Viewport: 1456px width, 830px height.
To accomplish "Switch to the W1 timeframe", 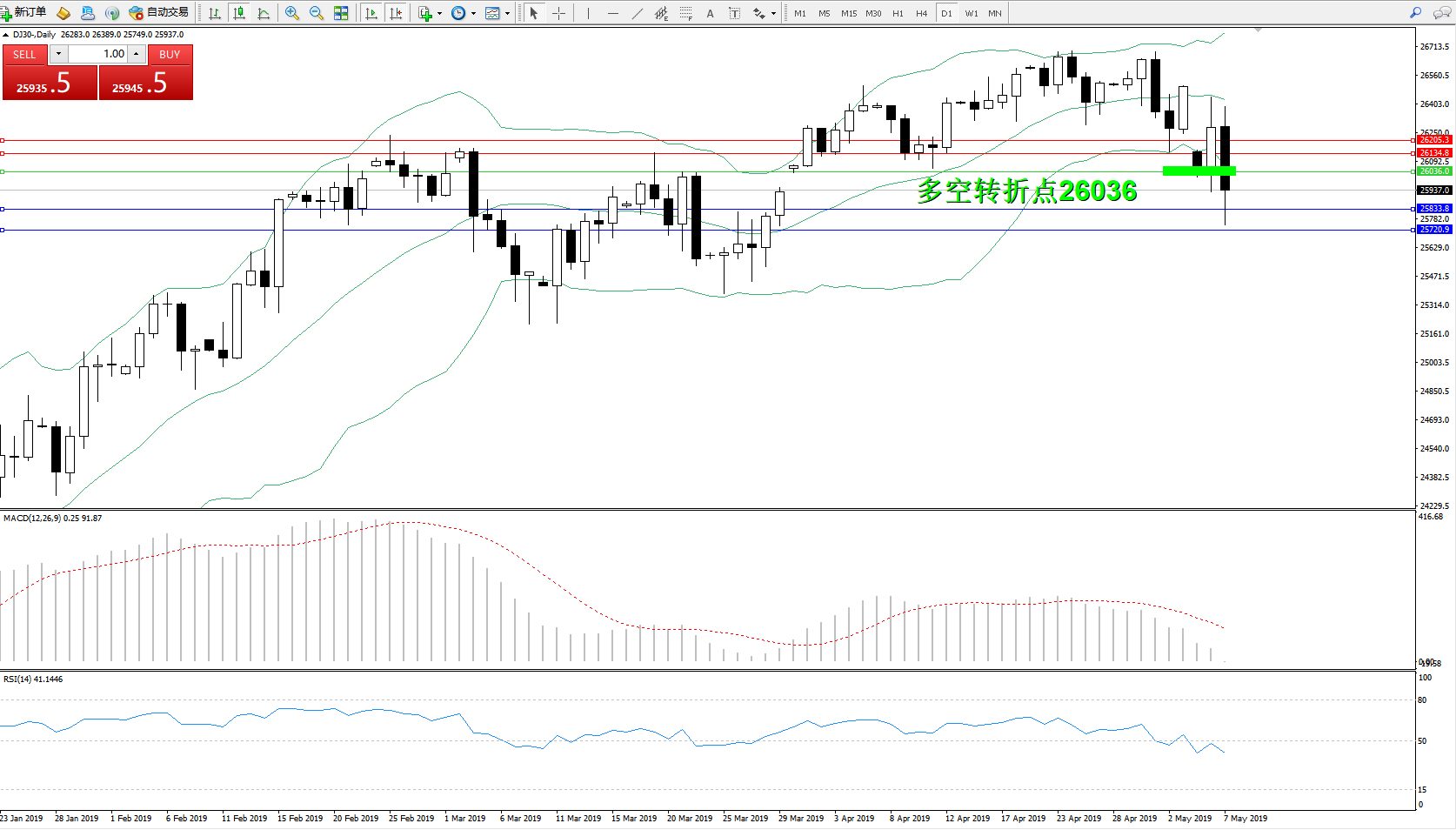I will coord(971,13).
